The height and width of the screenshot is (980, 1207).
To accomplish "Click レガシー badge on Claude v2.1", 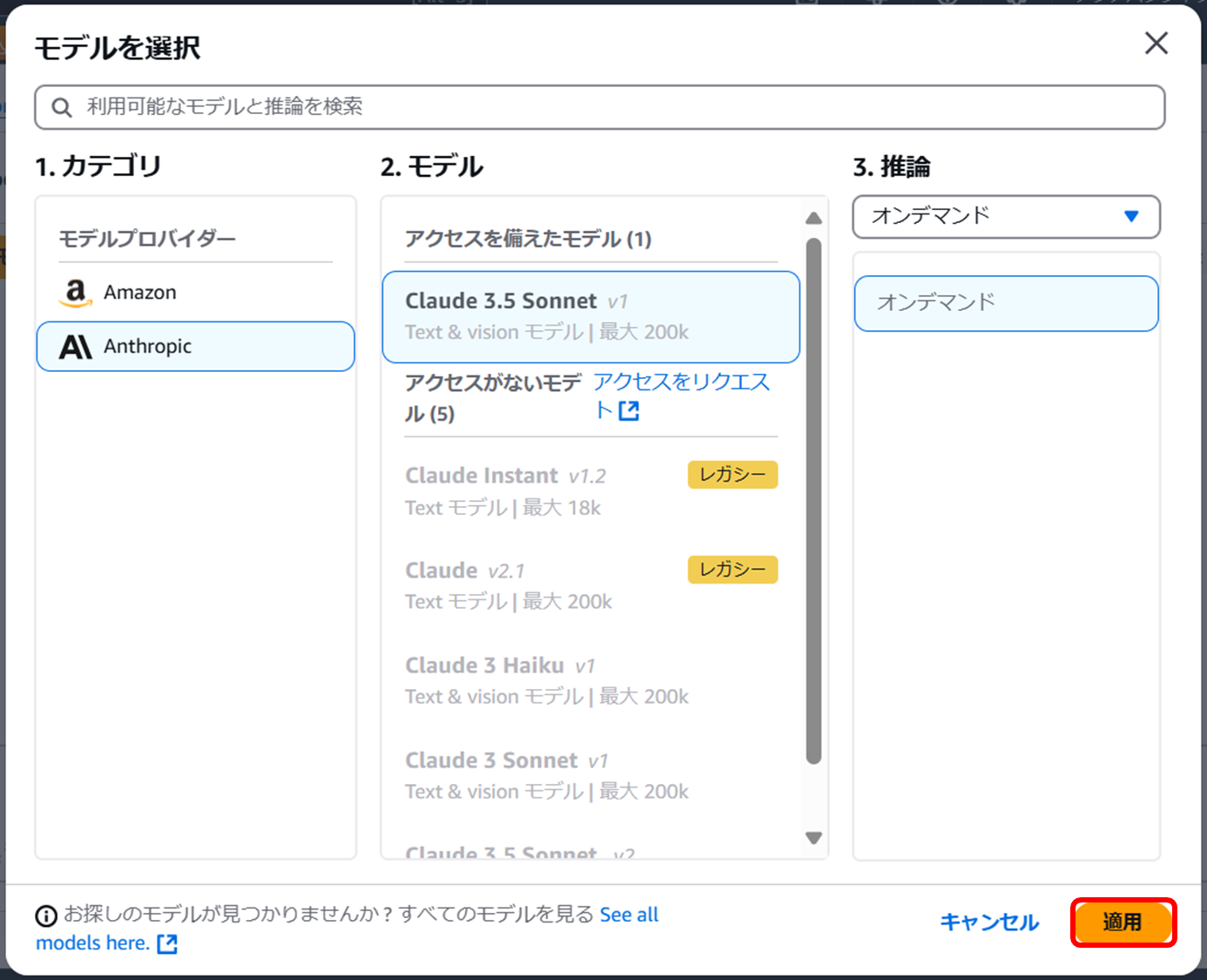I will click(x=732, y=570).
